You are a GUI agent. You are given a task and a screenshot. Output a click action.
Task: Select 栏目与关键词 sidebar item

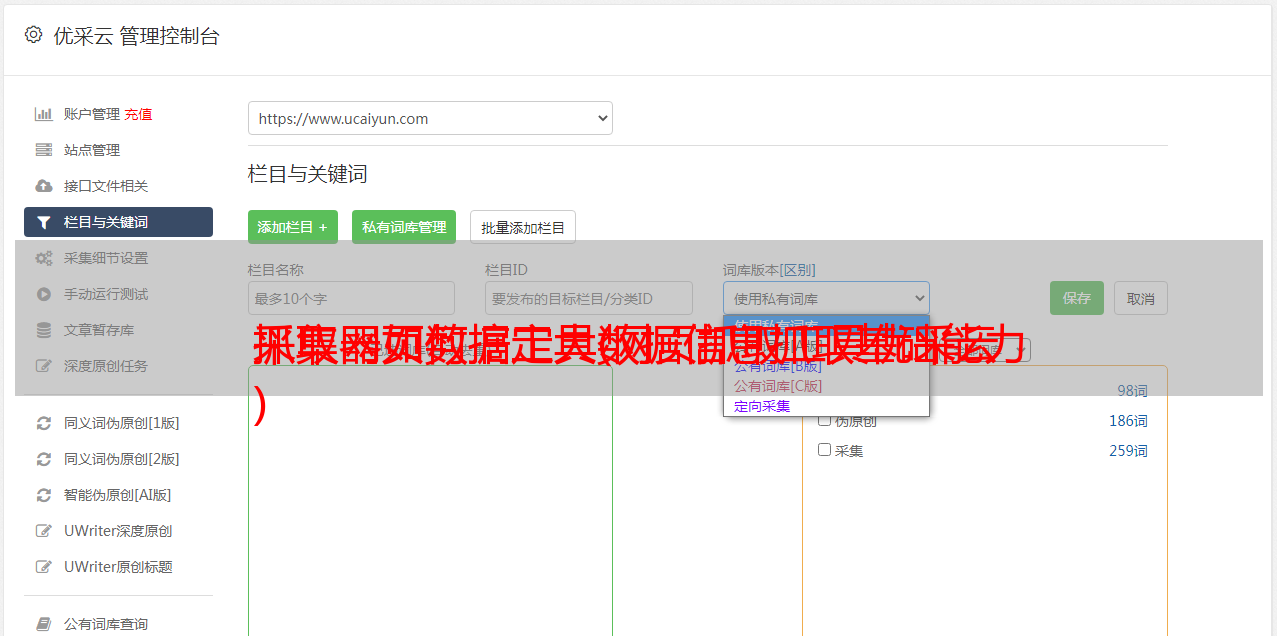coord(118,222)
